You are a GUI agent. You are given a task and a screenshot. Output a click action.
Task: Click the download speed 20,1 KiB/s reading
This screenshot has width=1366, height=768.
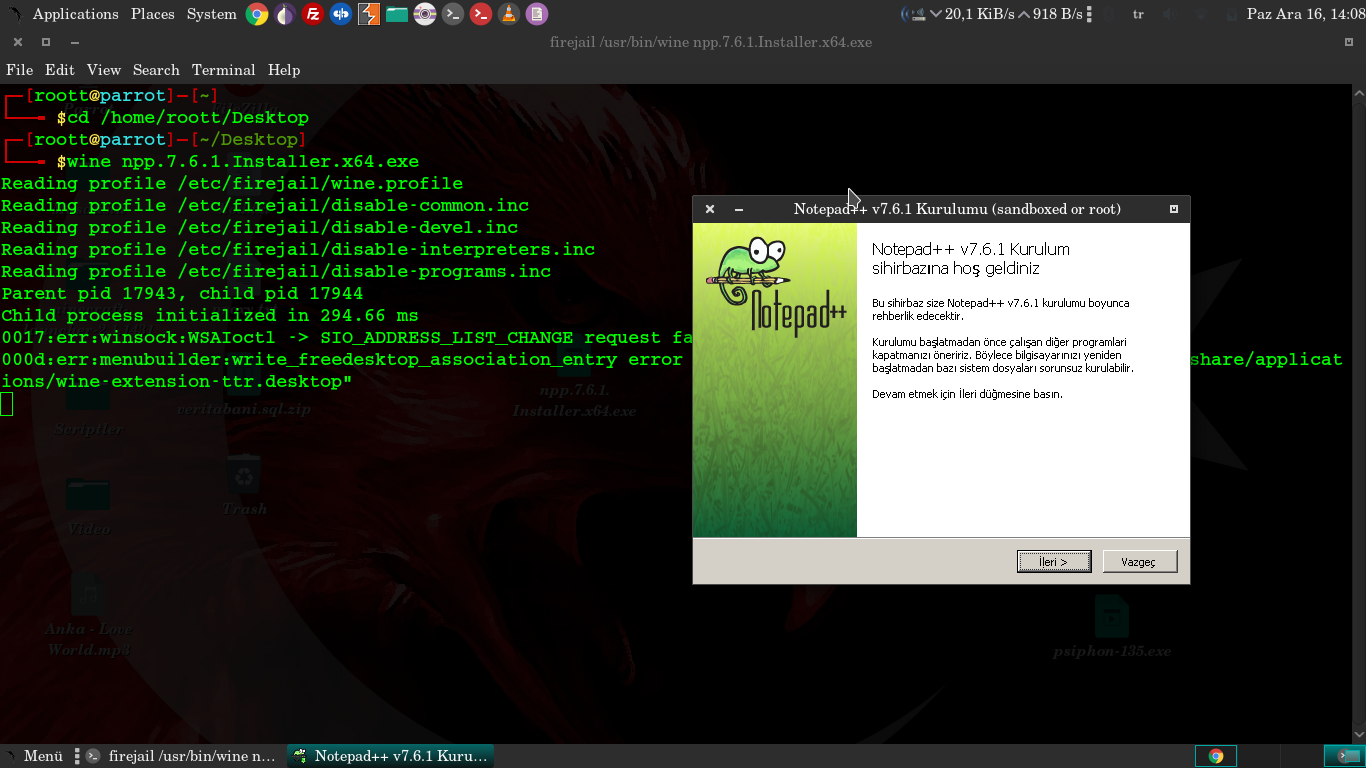(979, 14)
